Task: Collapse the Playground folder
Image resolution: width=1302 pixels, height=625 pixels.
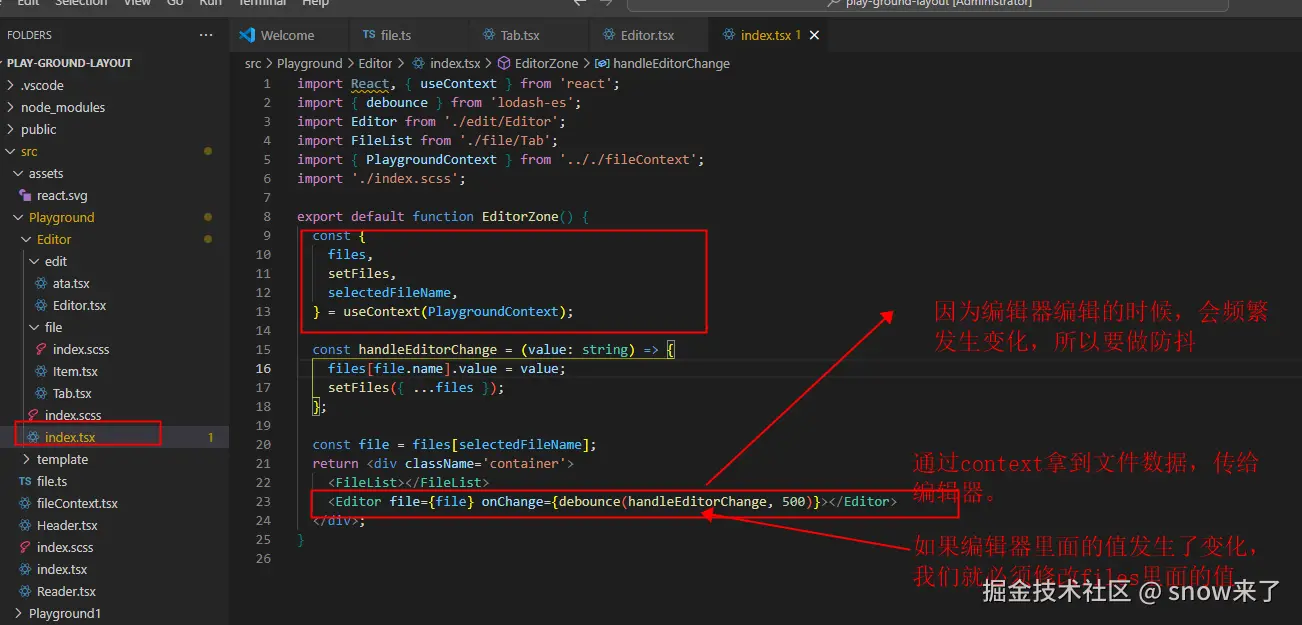Action: [61, 217]
